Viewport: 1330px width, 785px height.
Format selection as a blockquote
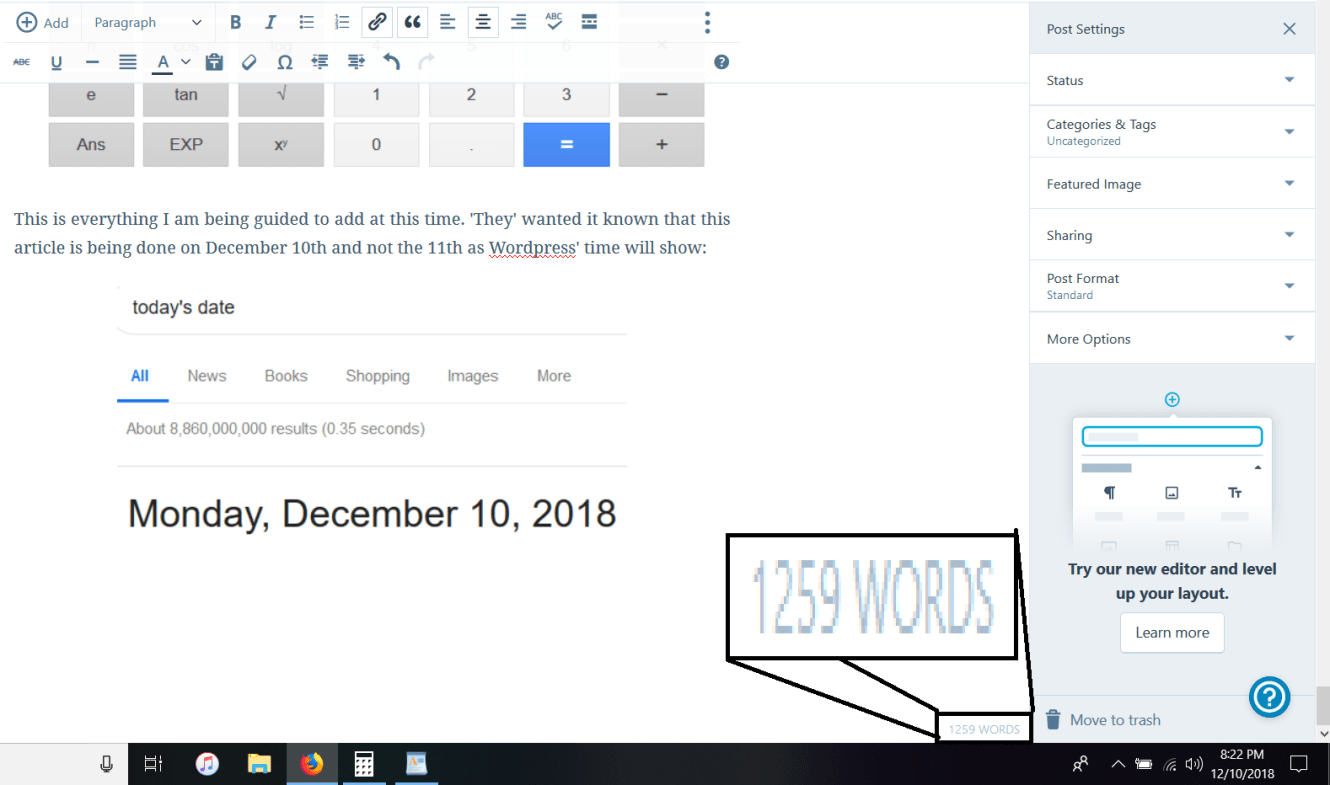click(412, 21)
